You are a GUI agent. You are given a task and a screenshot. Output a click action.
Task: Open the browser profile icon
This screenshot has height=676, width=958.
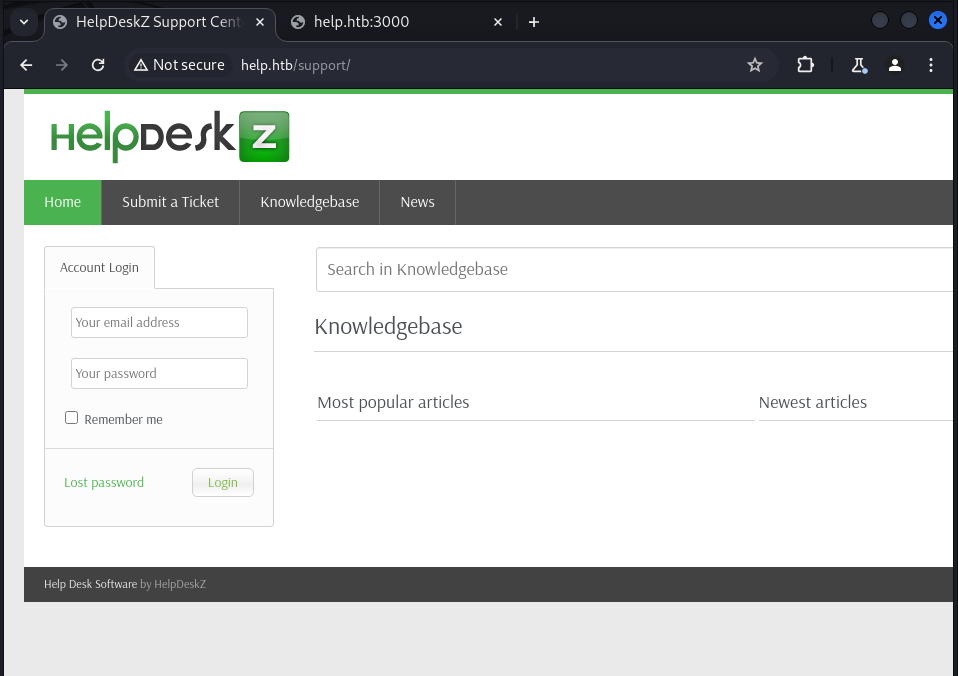pos(894,65)
